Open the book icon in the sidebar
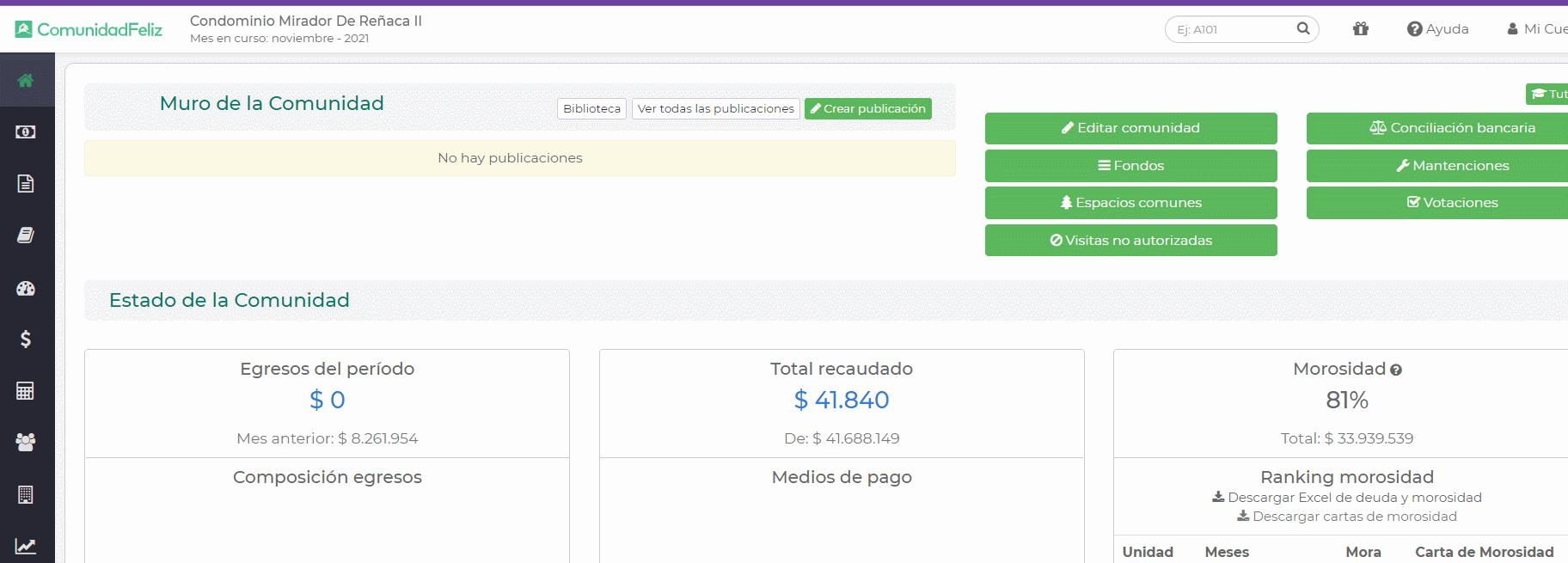This screenshot has width=1568, height=563. 26,236
